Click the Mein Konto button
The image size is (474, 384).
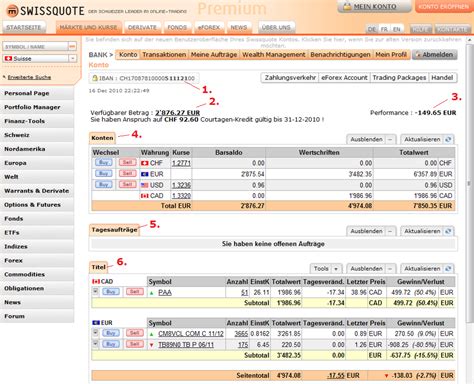coord(374,7)
